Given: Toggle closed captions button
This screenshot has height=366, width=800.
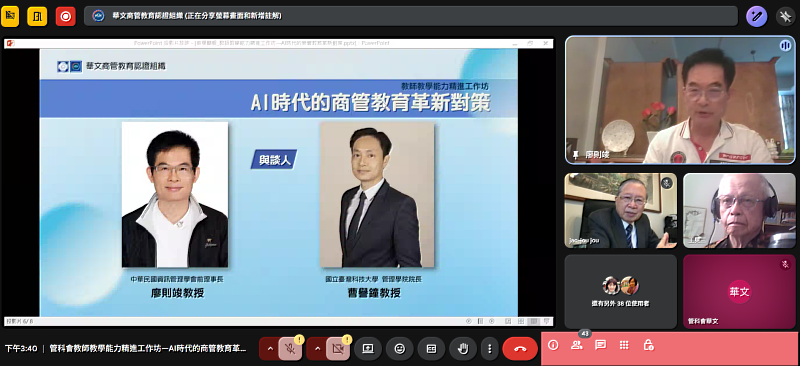Looking at the screenshot, I should pyautogui.click(x=431, y=349).
